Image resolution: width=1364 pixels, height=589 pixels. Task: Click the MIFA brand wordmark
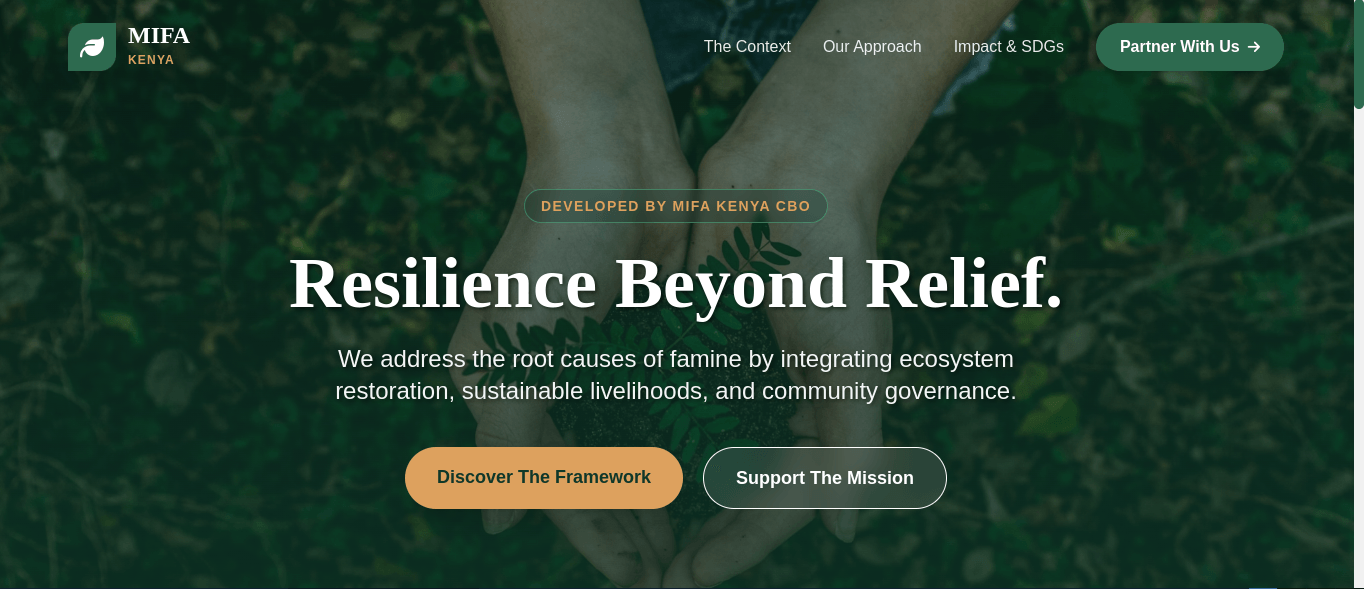pos(159,36)
